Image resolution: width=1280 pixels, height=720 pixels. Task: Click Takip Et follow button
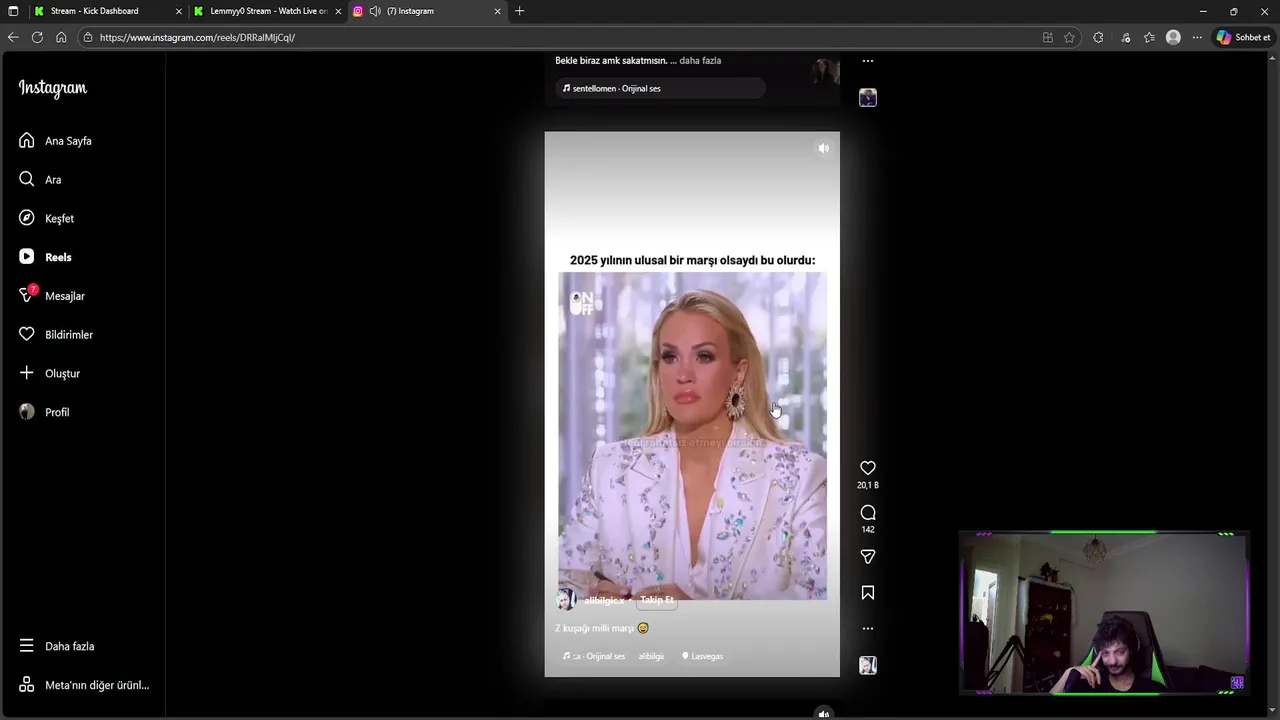coord(657,600)
